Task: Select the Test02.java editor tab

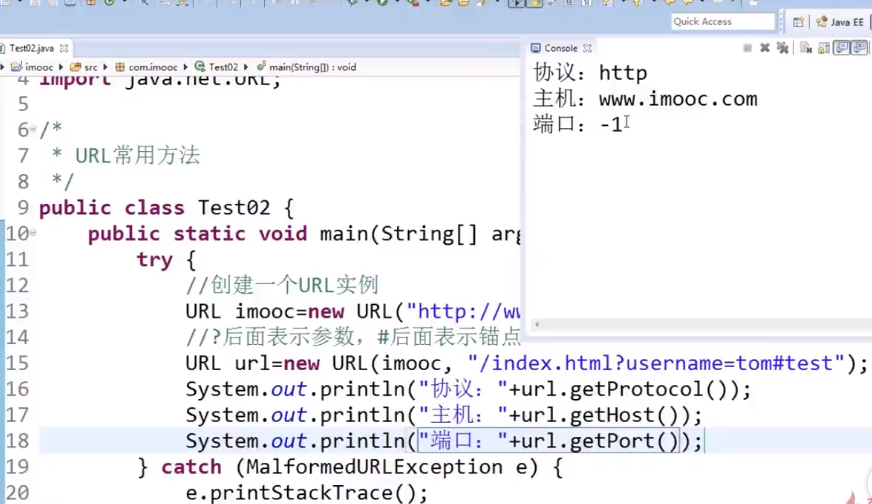Action: (30, 48)
